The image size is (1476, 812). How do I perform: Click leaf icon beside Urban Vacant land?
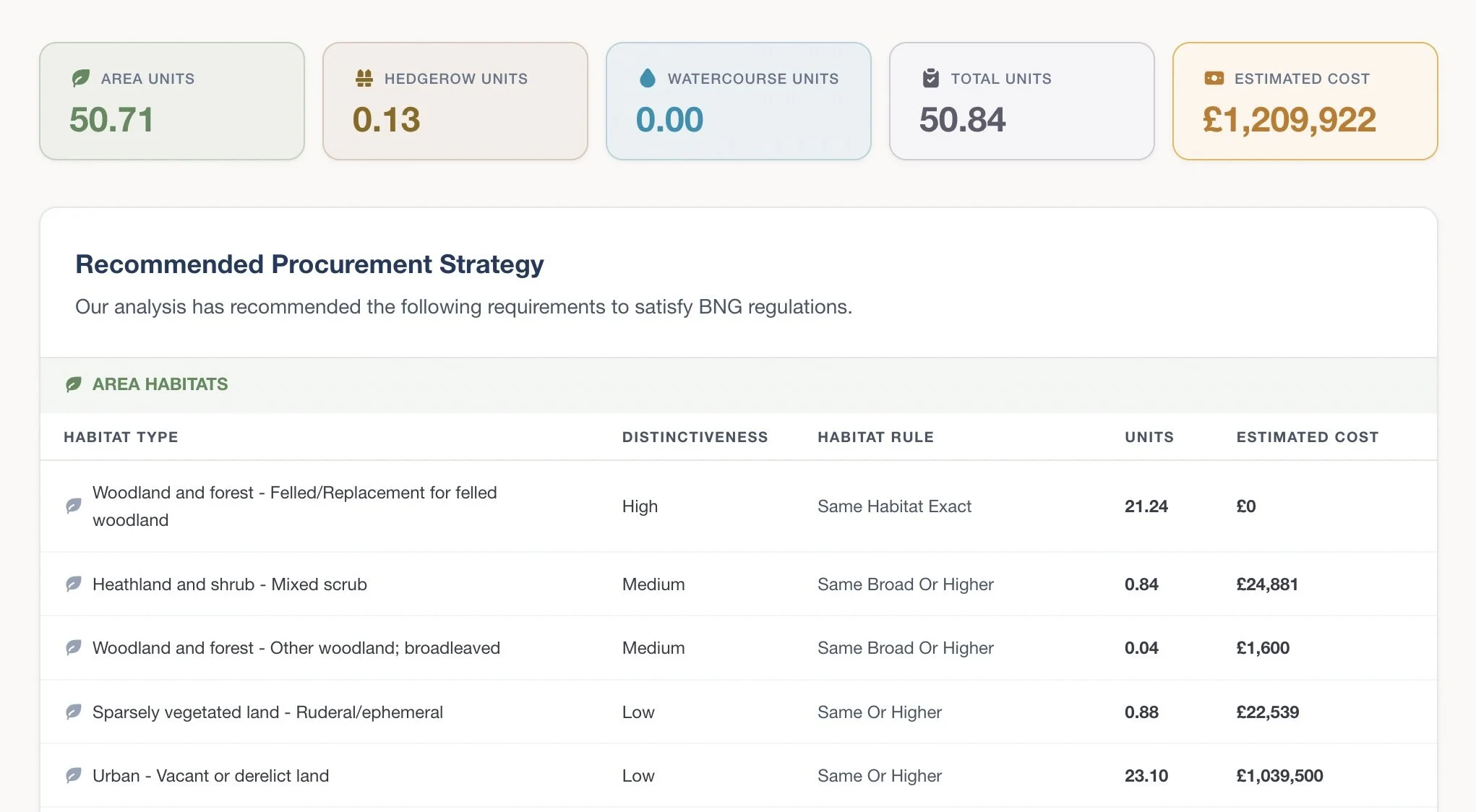pos(74,776)
